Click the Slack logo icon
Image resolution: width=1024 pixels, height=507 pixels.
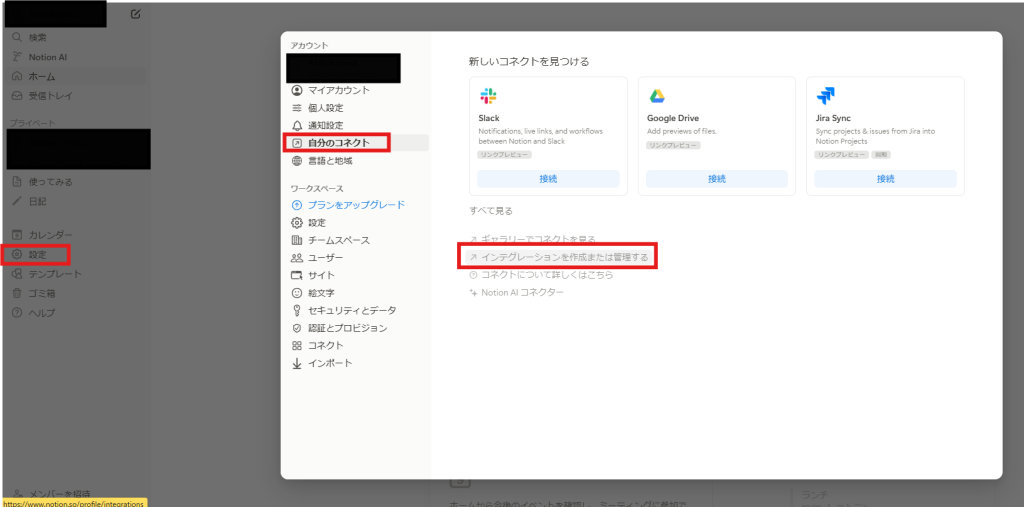click(488, 96)
